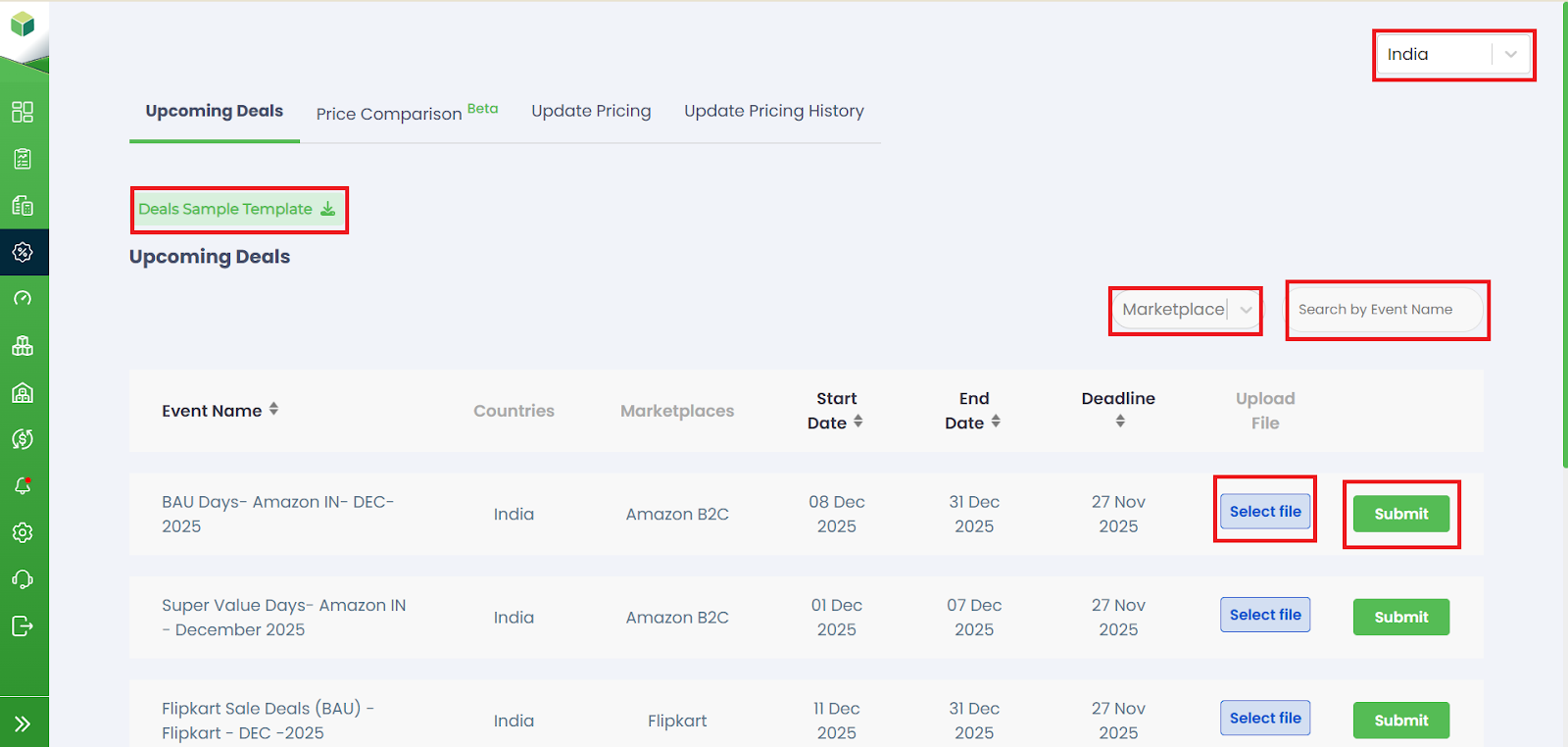Open the warehouse sidebar icon

tap(23, 393)
